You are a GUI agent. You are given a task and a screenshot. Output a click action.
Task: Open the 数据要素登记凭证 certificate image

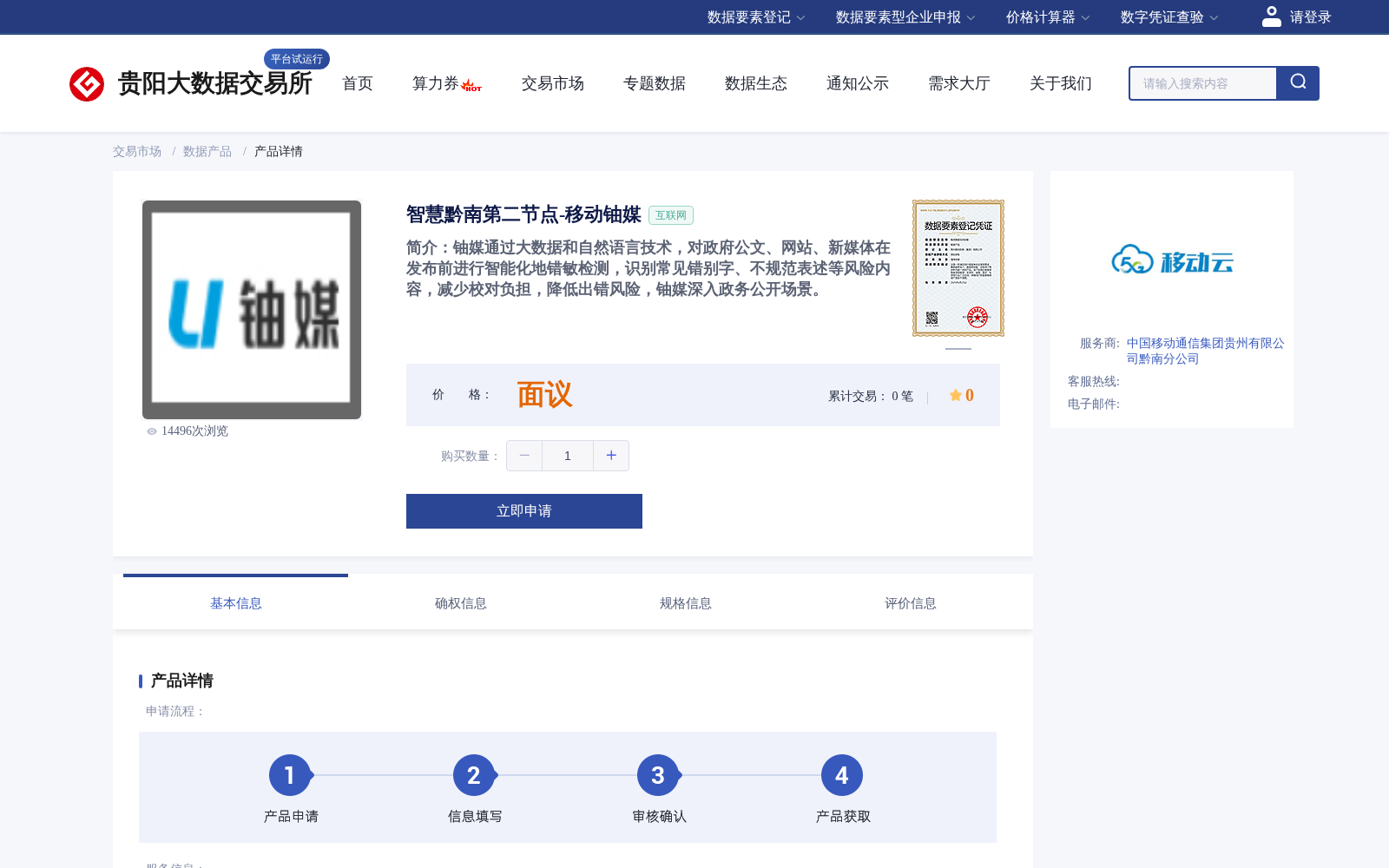click(x=958, y=268)
